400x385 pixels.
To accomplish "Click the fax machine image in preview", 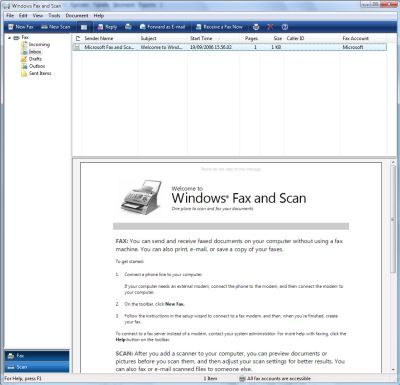I will pyautogui.click(x=141, y=196).
